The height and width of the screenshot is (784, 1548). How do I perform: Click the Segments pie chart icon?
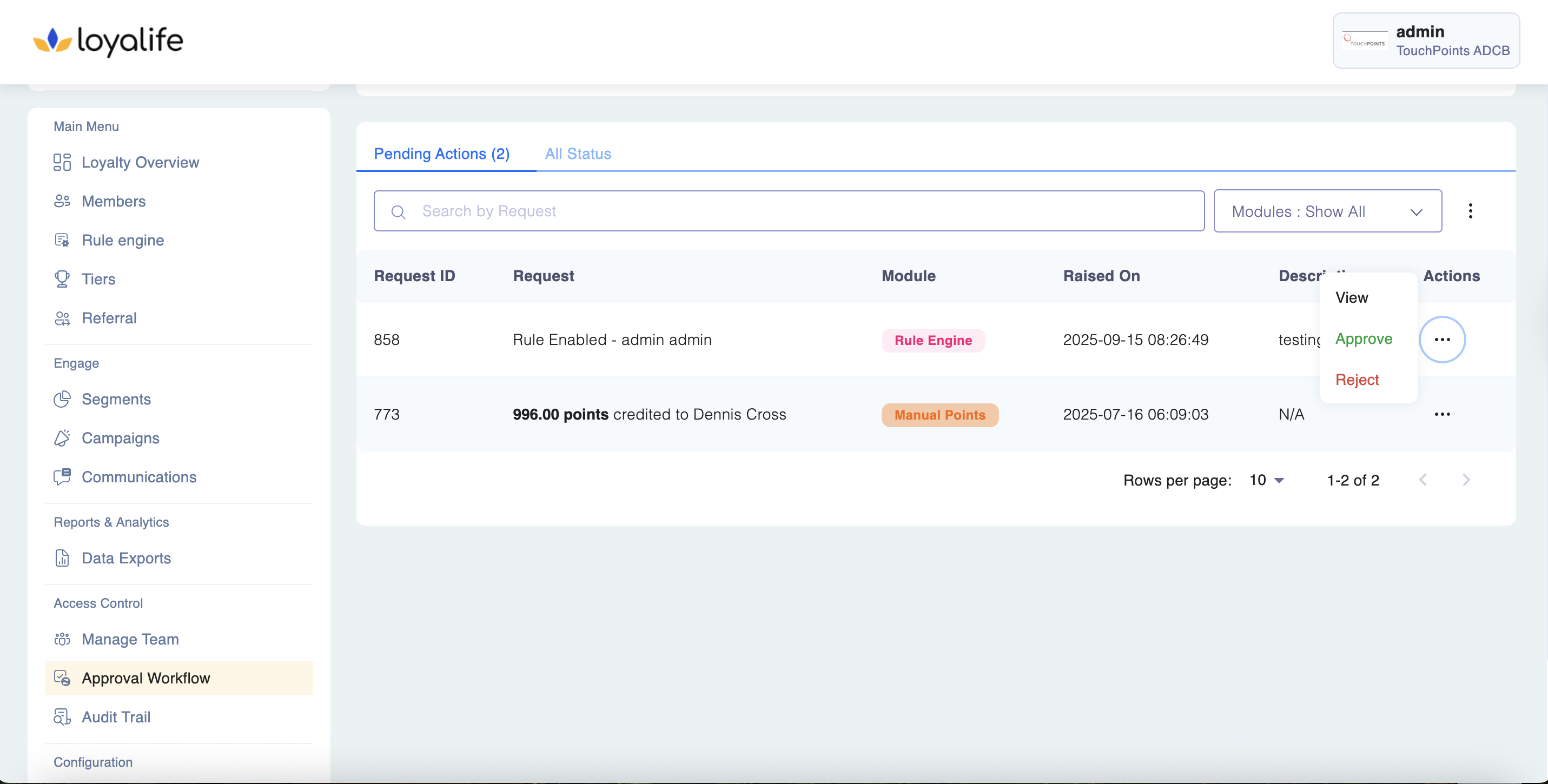coord(62,400)
